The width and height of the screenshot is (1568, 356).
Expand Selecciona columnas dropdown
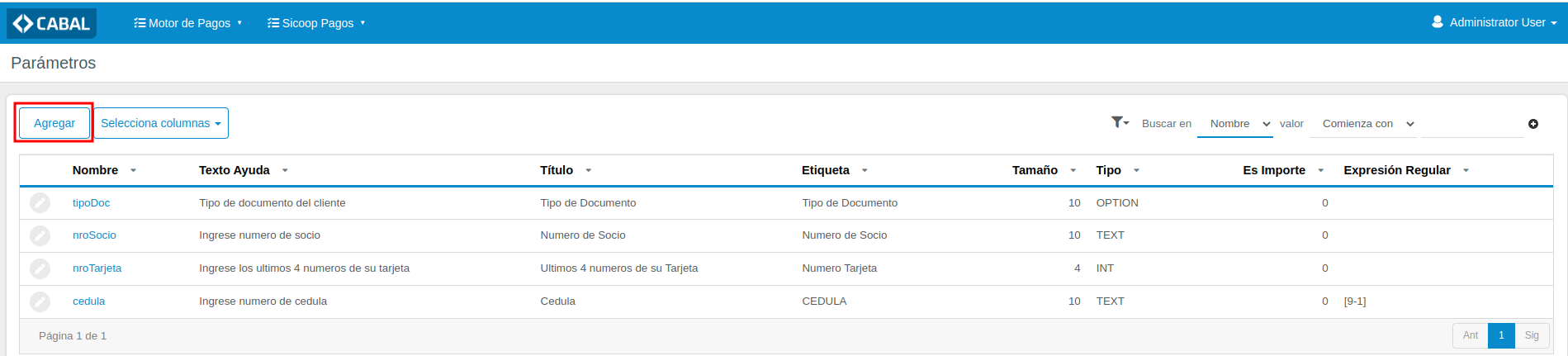(161, 123)
